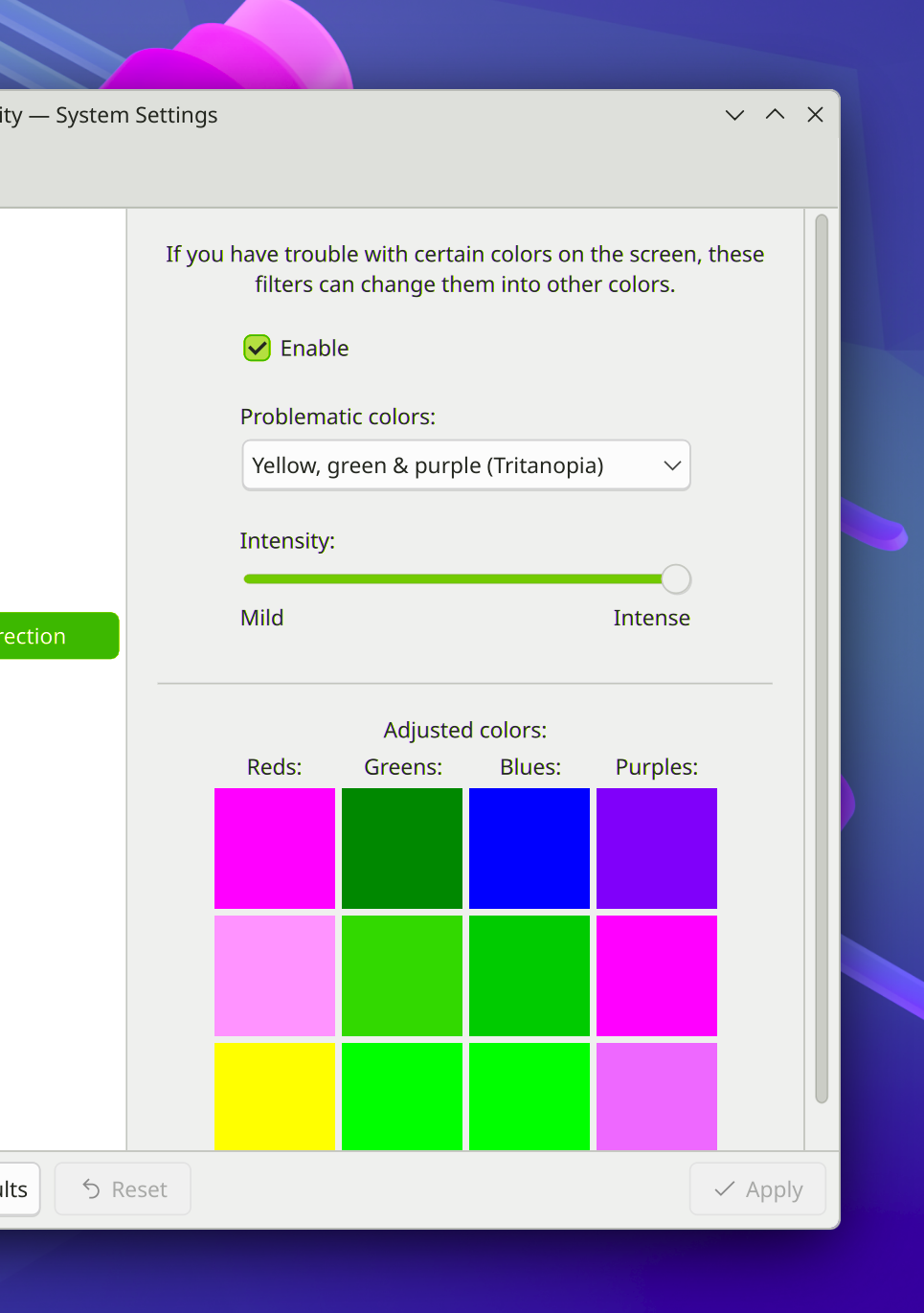Click the maximize window chevron icon
924x1313 pixels.
click(775, 115)
